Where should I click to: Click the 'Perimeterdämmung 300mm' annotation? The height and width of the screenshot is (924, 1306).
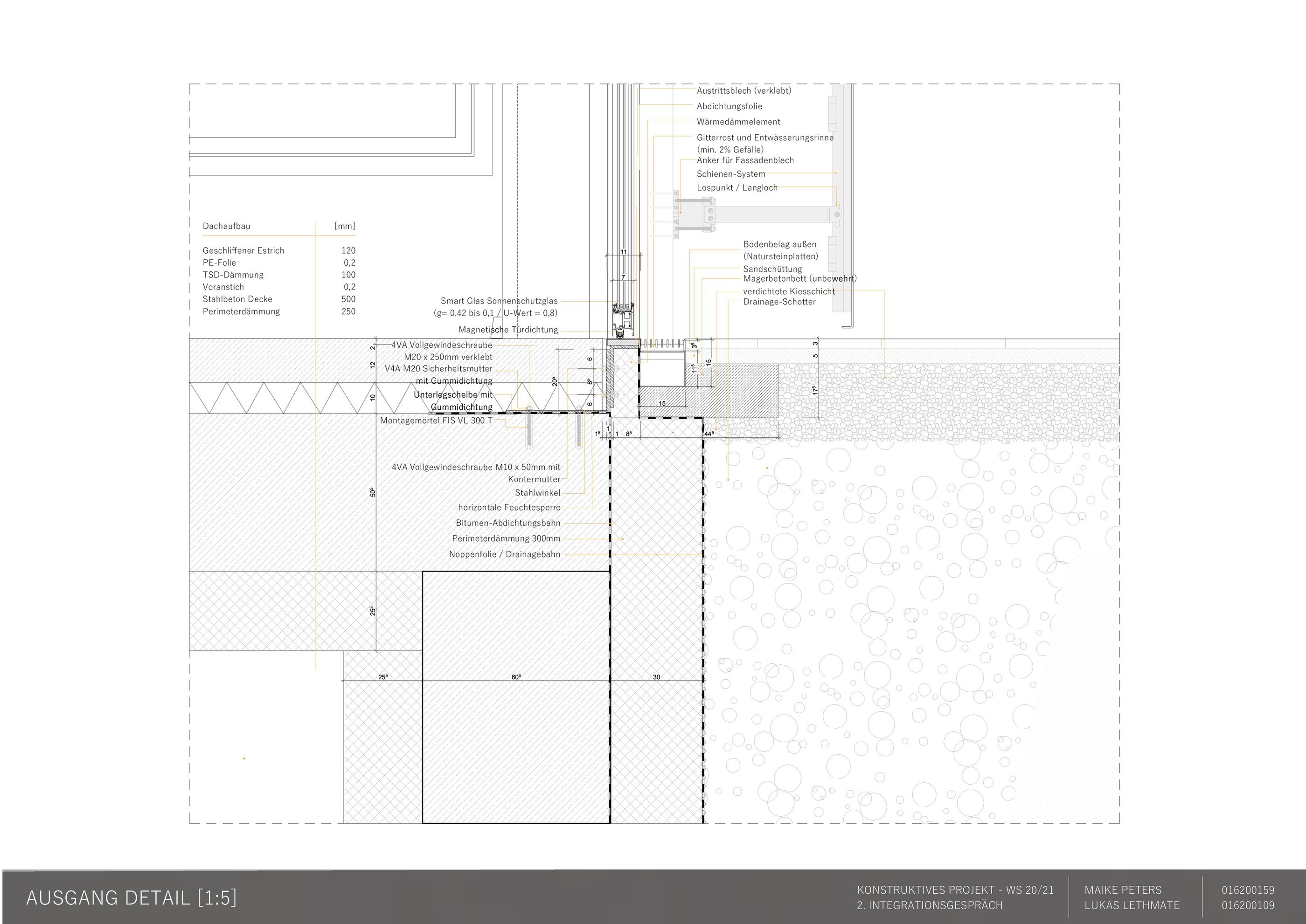(506, 539)
